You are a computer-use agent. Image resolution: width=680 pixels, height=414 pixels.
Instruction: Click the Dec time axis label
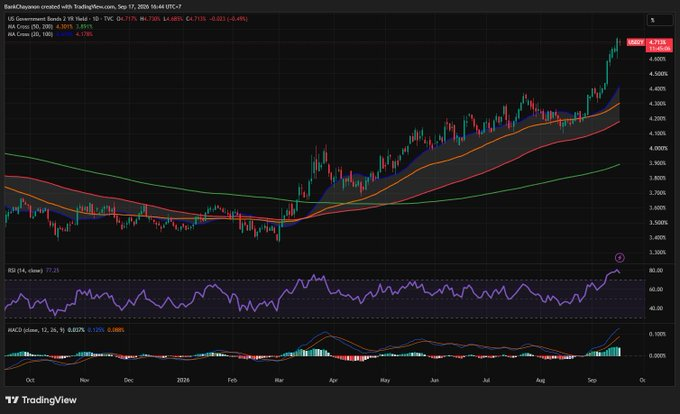tap(129, 380)
